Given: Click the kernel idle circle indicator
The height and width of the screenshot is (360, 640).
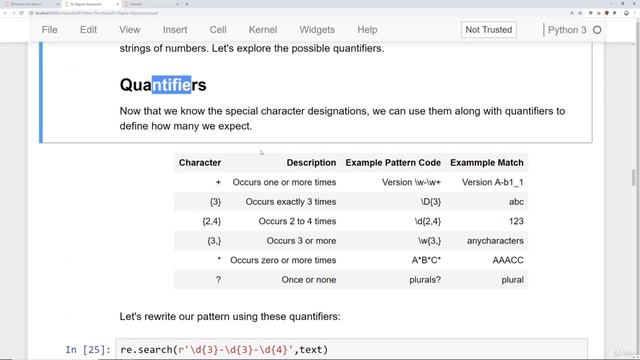Looking at the screenshot, I should click(597, 30).
